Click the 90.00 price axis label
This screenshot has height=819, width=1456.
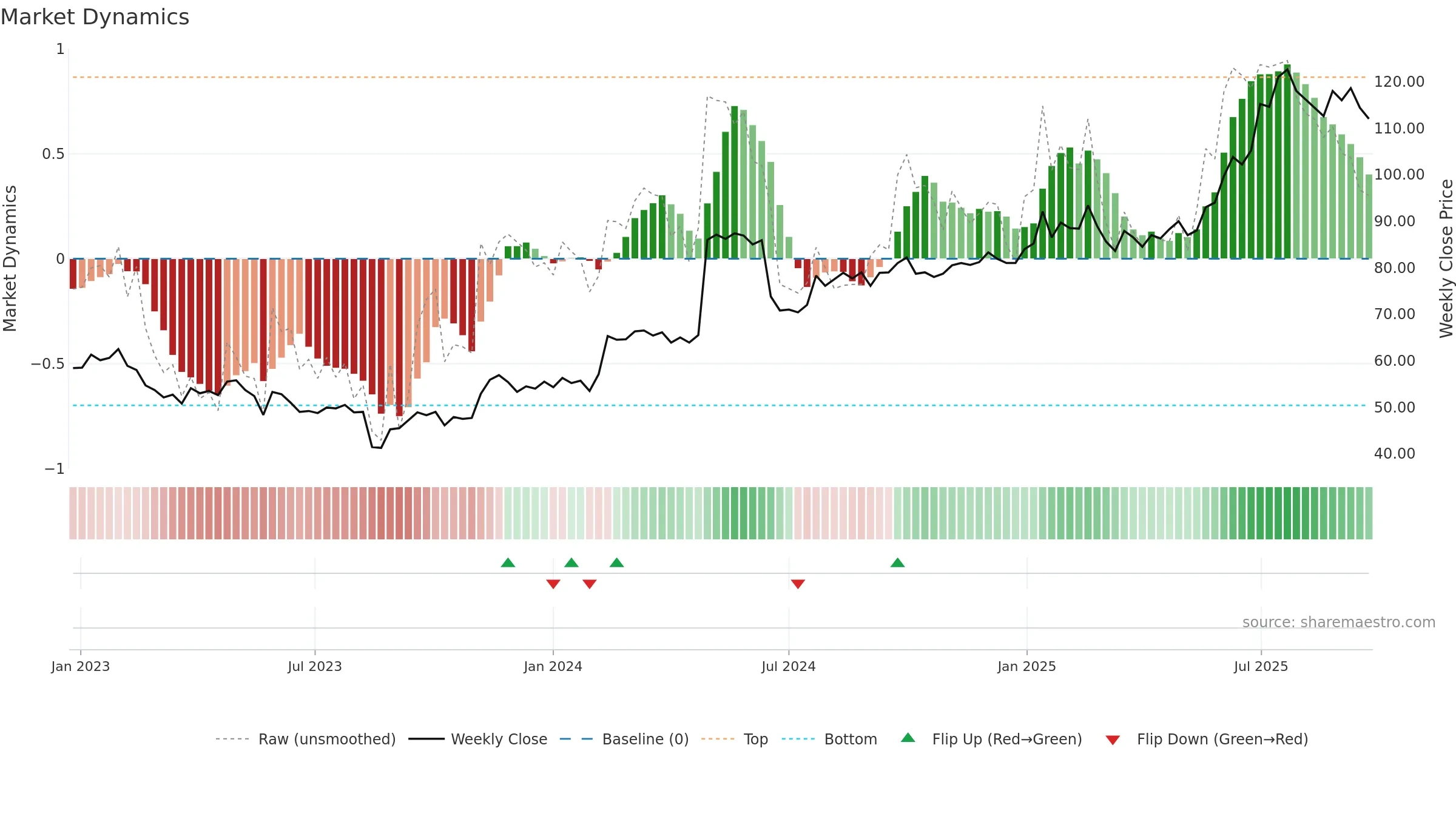point(1395,221)
